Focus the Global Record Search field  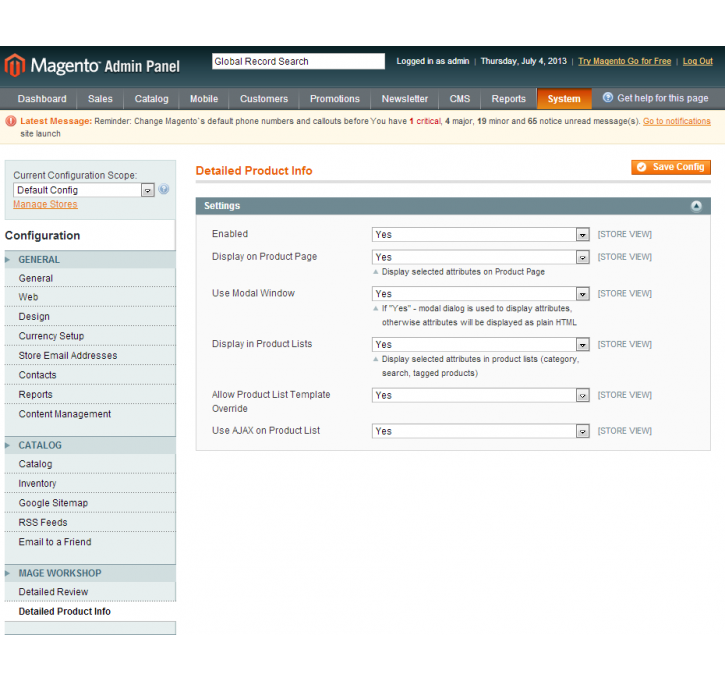coord(298,61)
